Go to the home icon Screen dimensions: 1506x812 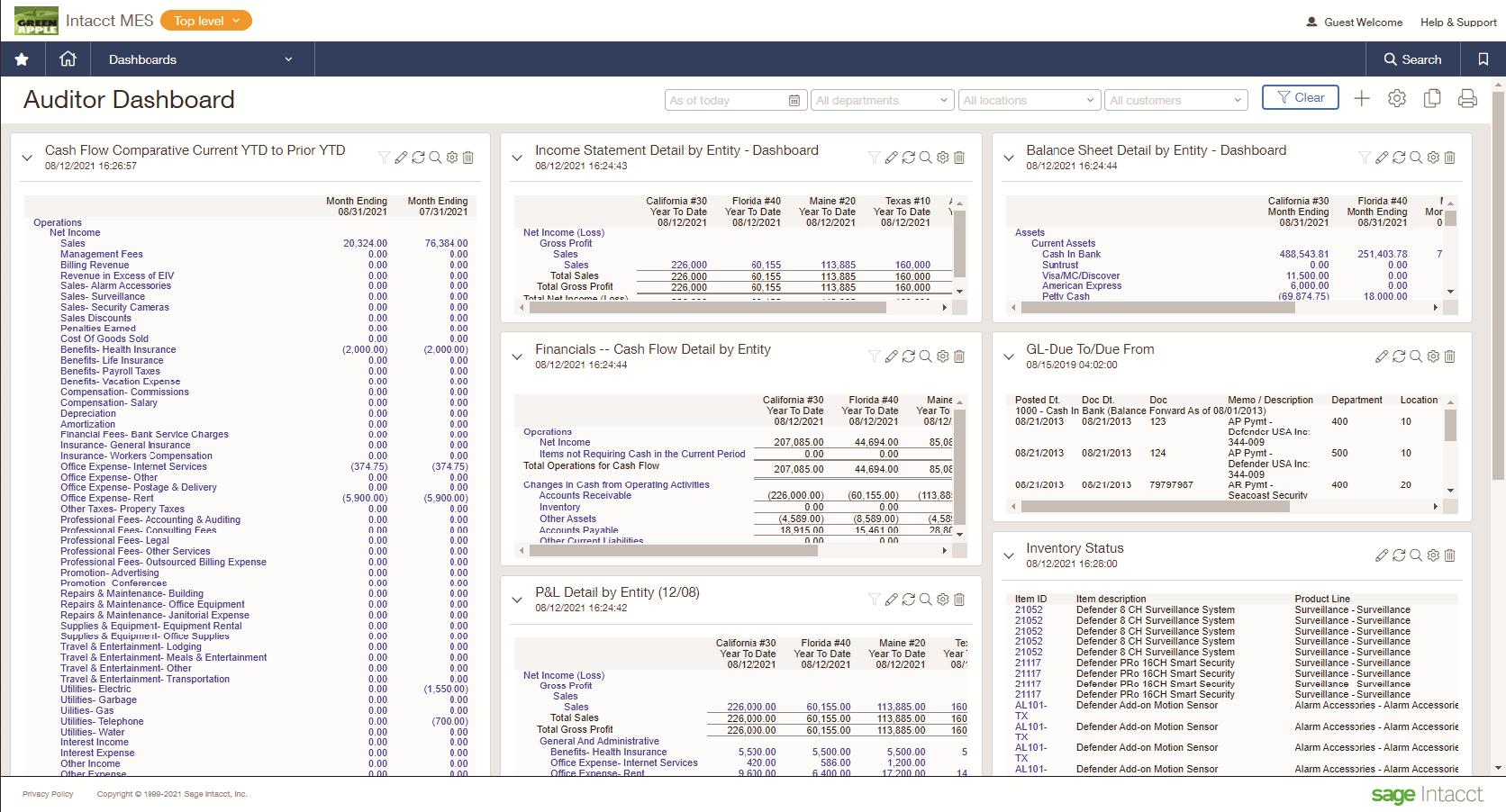point(68,59)
